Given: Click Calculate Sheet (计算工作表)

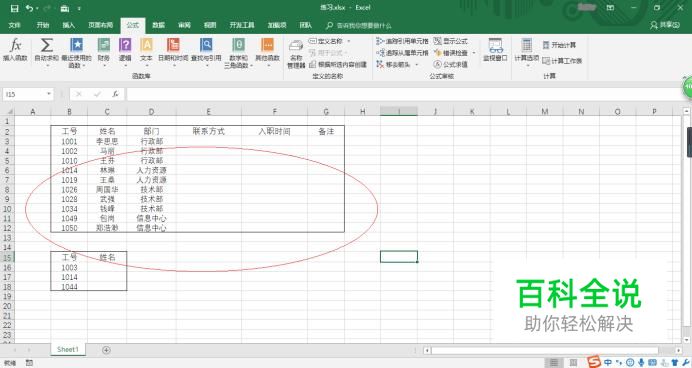Looking at the screenshot, I should point(562,60).
